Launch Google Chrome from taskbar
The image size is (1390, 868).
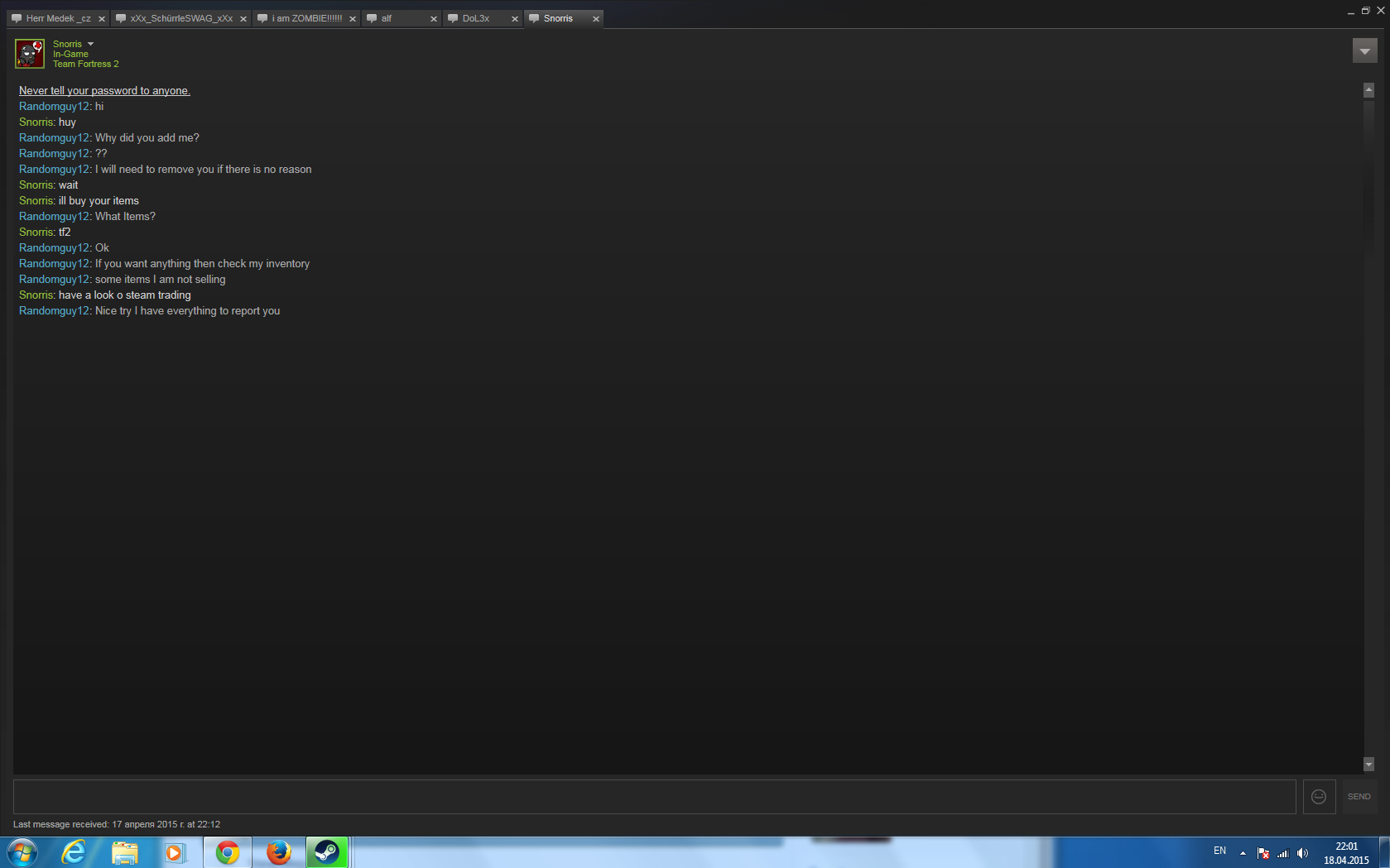[227, 852]
